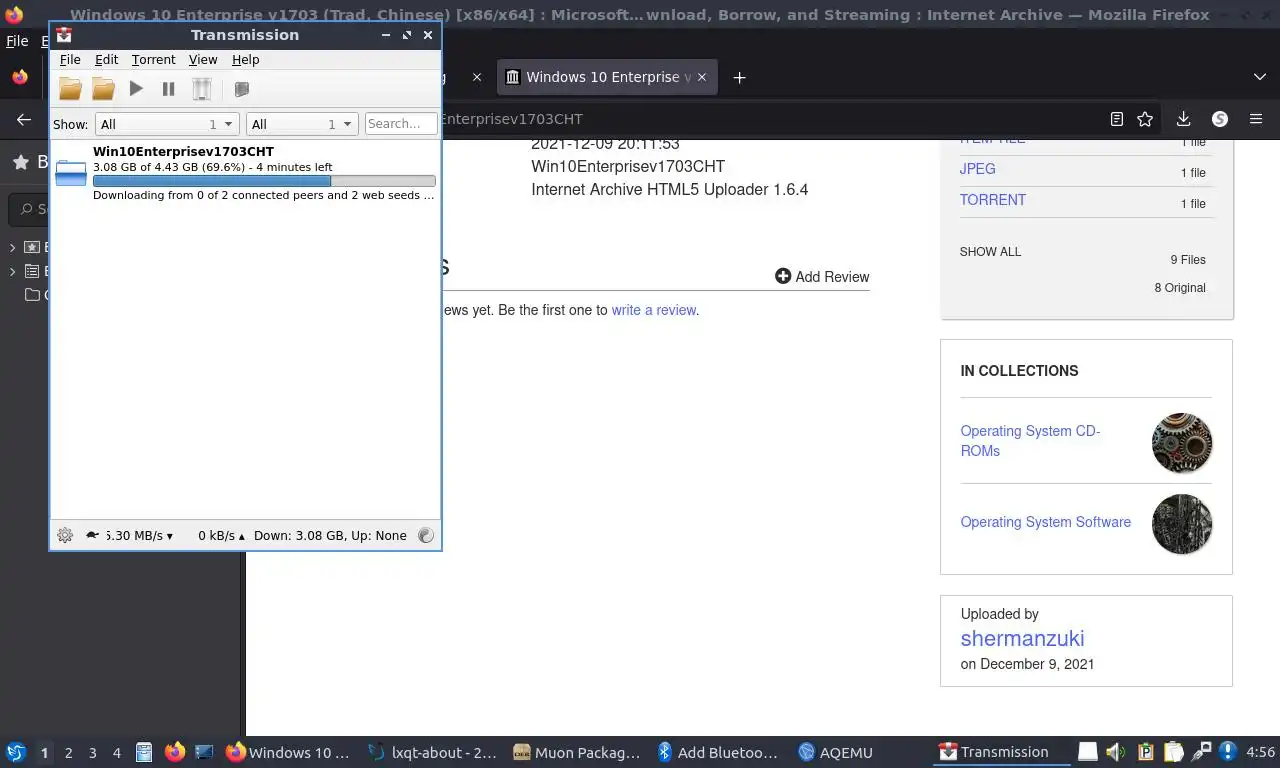The height and width of the screenshot is (768, 1280).
Task: Open Transmission File menu
Action: [x=70, y=60]
